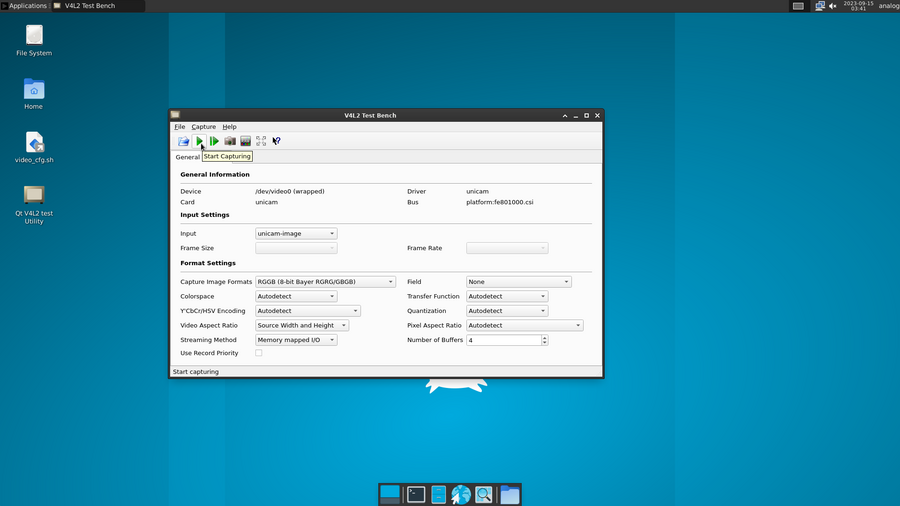Screen dimensions: 900x506
Task: Click the test pattern colorbars icon
Action: 246,141
